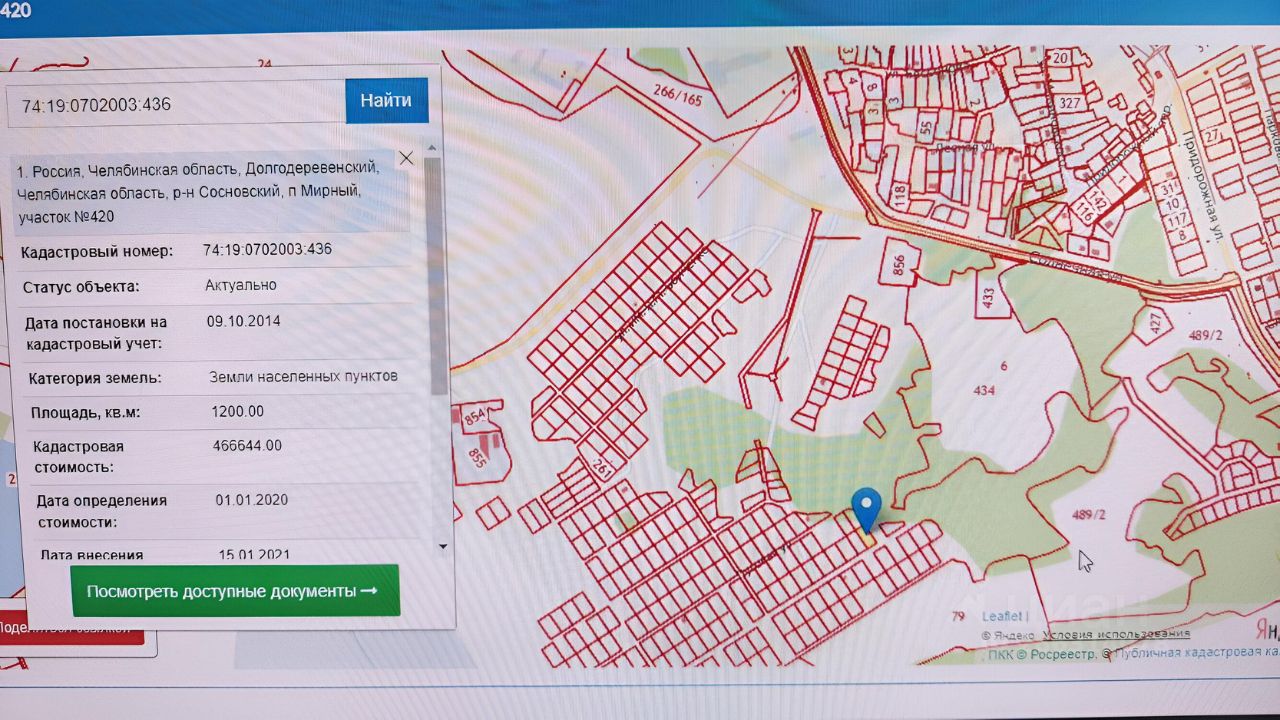Viewport: 1280px width, 720px height.
Task: Click parcel labeled 434 on map
Action: click(984, 390)
